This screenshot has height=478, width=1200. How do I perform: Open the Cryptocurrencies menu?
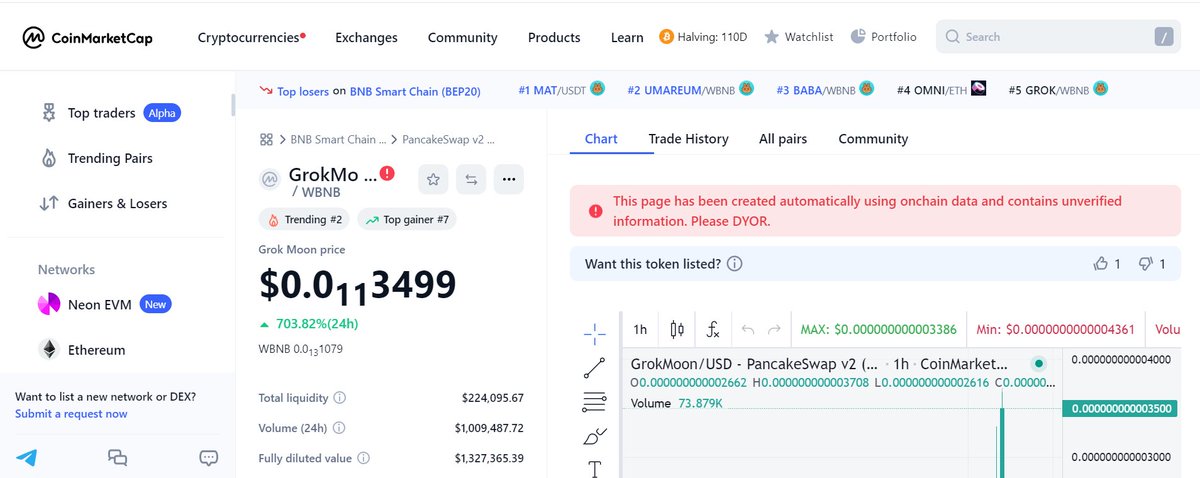[x=251, y=37]
